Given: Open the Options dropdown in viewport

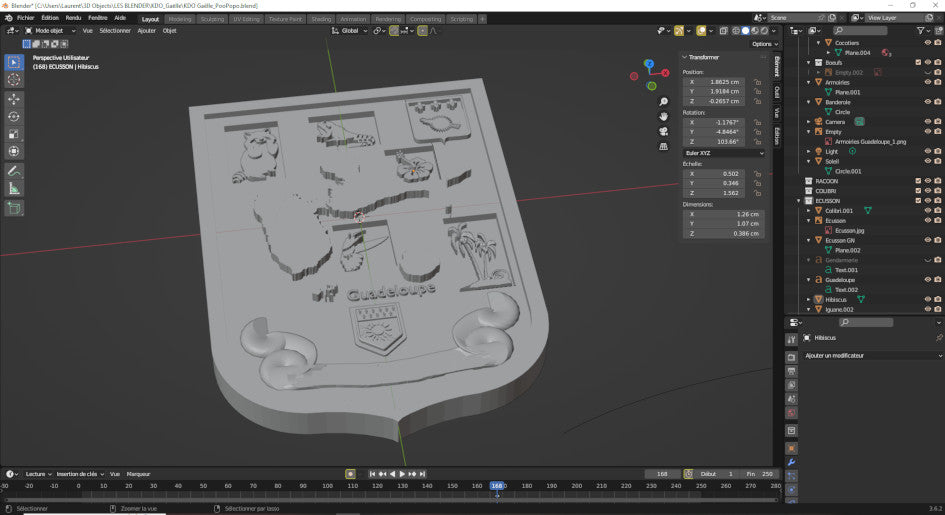Looking at the screenshot, I should (x=764, y=44).
